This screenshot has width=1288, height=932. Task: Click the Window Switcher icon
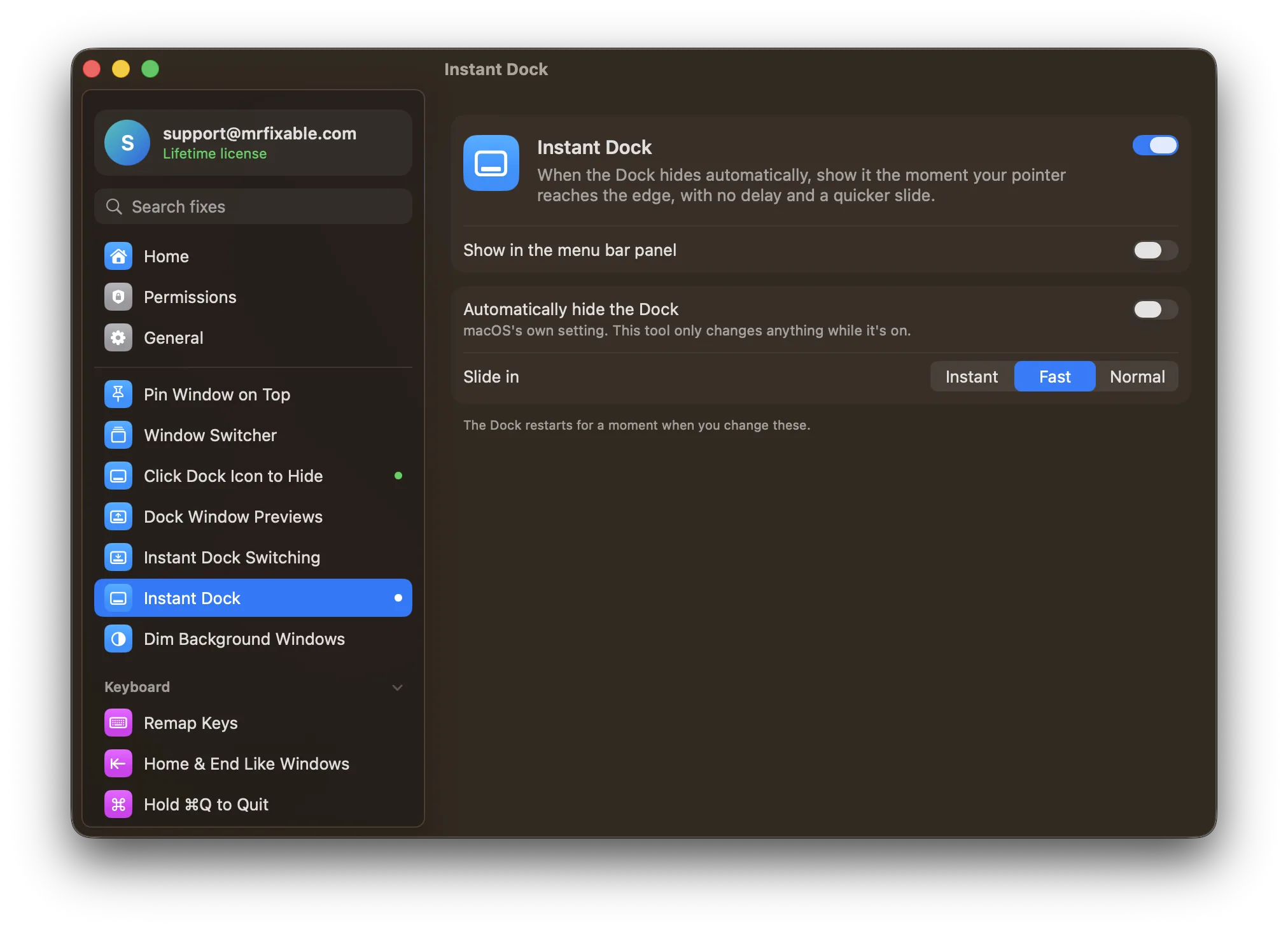point(118,435)
